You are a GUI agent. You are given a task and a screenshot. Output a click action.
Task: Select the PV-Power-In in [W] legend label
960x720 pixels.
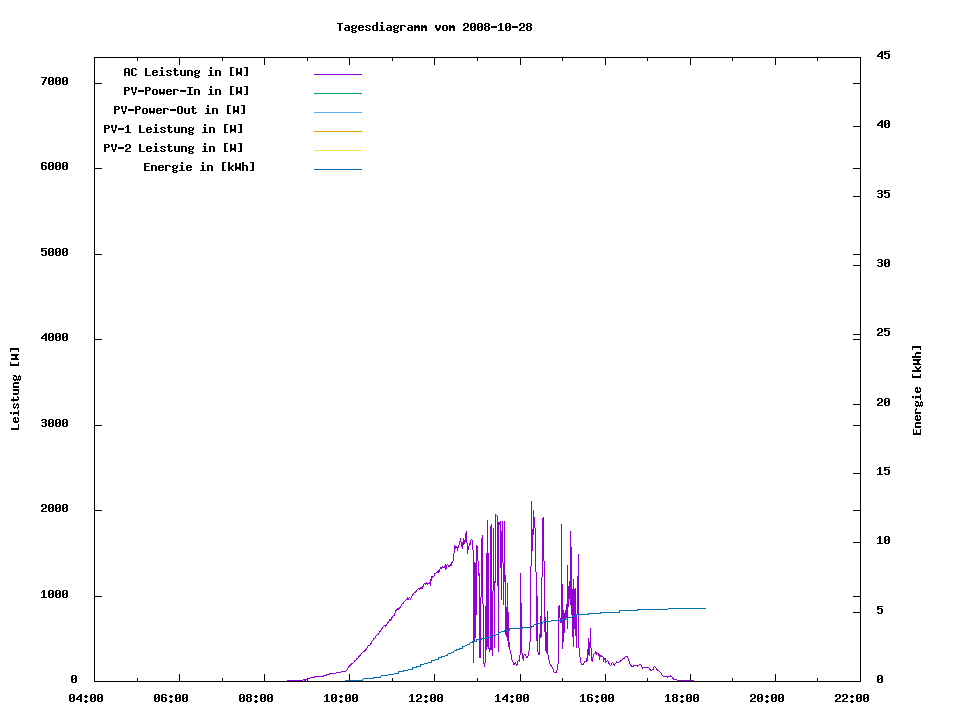click(x=186, y=91)
